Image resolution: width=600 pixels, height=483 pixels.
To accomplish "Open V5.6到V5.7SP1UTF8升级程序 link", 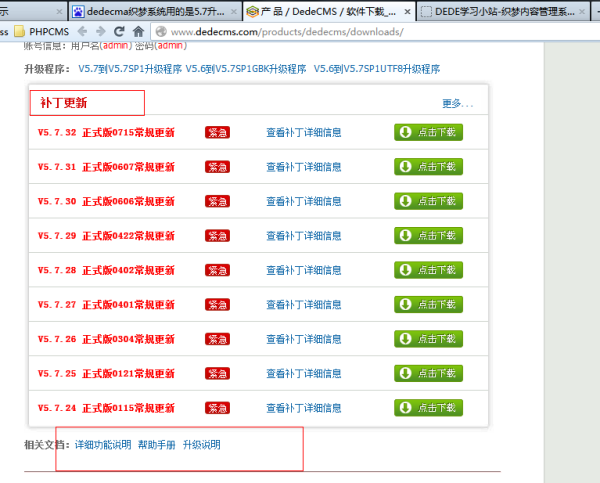I will pos(377,69).
